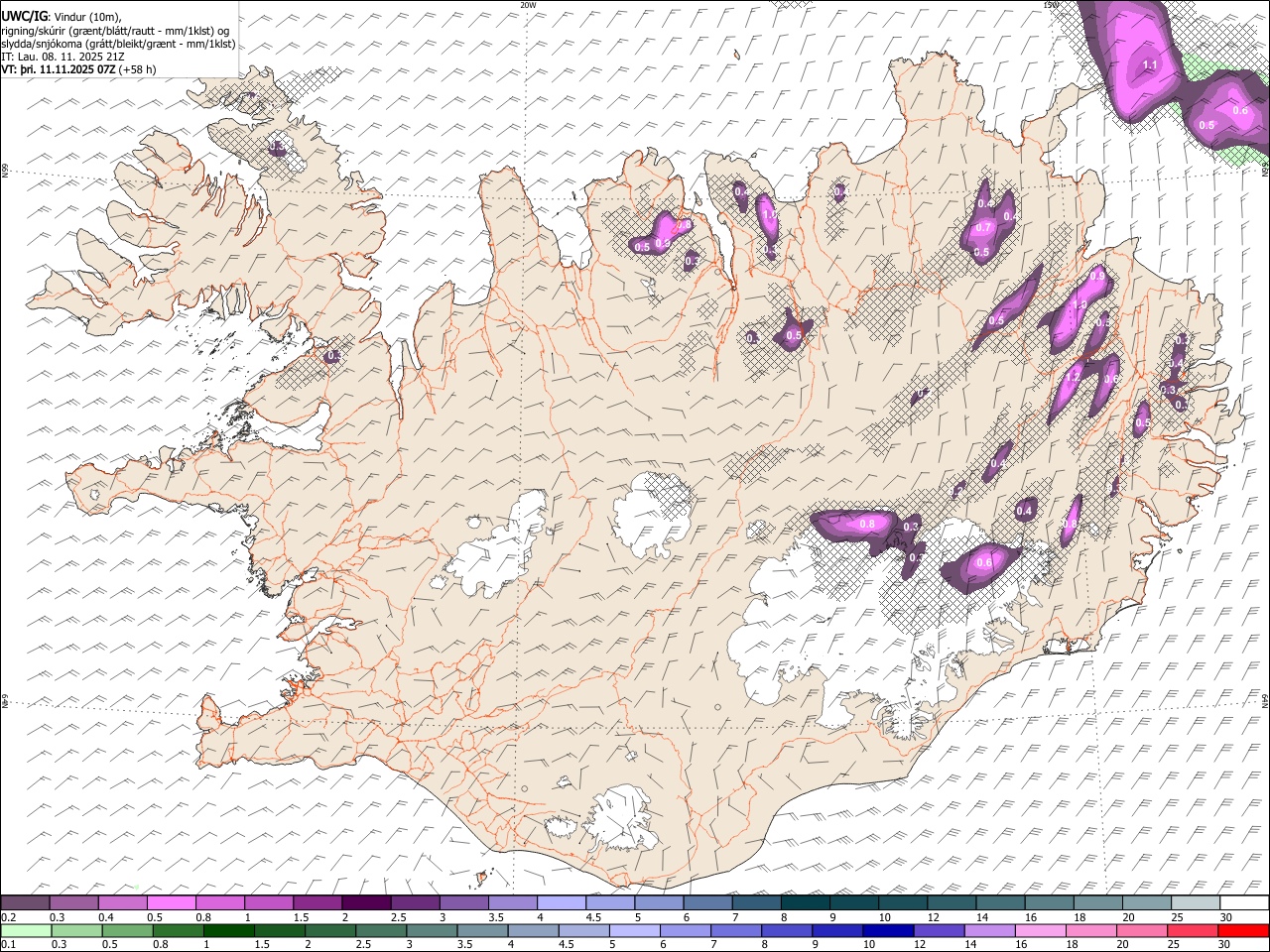This screenshot has width=1270, height=952.
Task: Click deep blue lower swatch between 10 and 12
Action: tap(887, 930)
